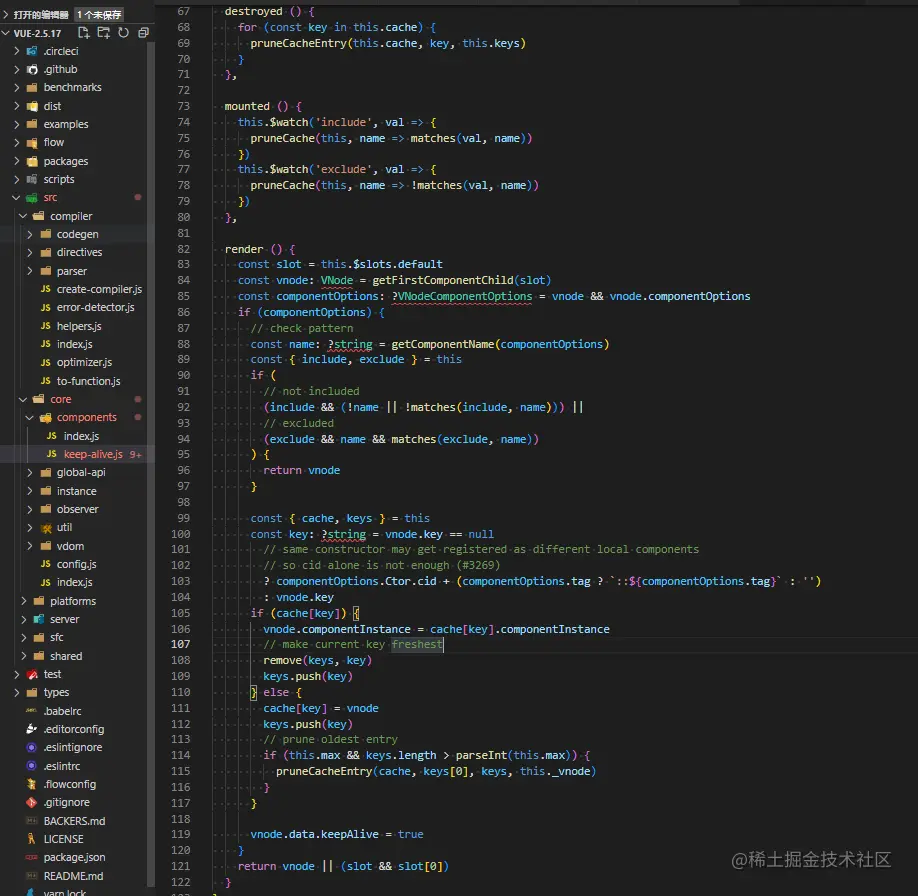Click the New File icon in explorer header
The width and height of the screenshot is (918, 896).
click(84, 33)
